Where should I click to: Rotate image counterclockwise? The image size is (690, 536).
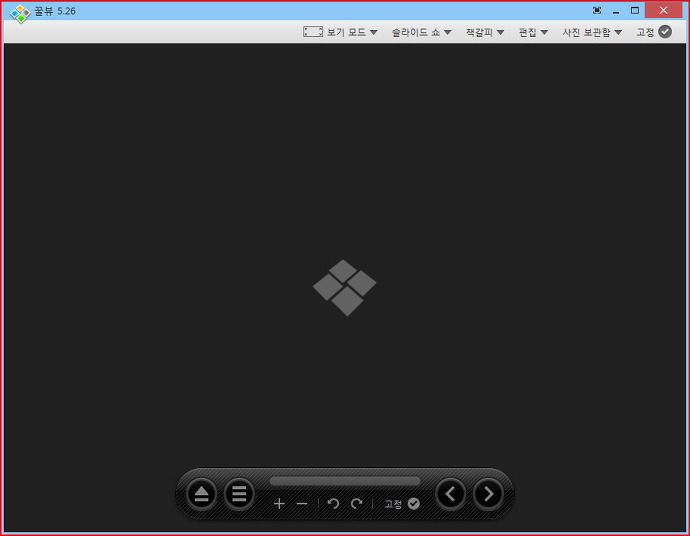tap(333, 503)
